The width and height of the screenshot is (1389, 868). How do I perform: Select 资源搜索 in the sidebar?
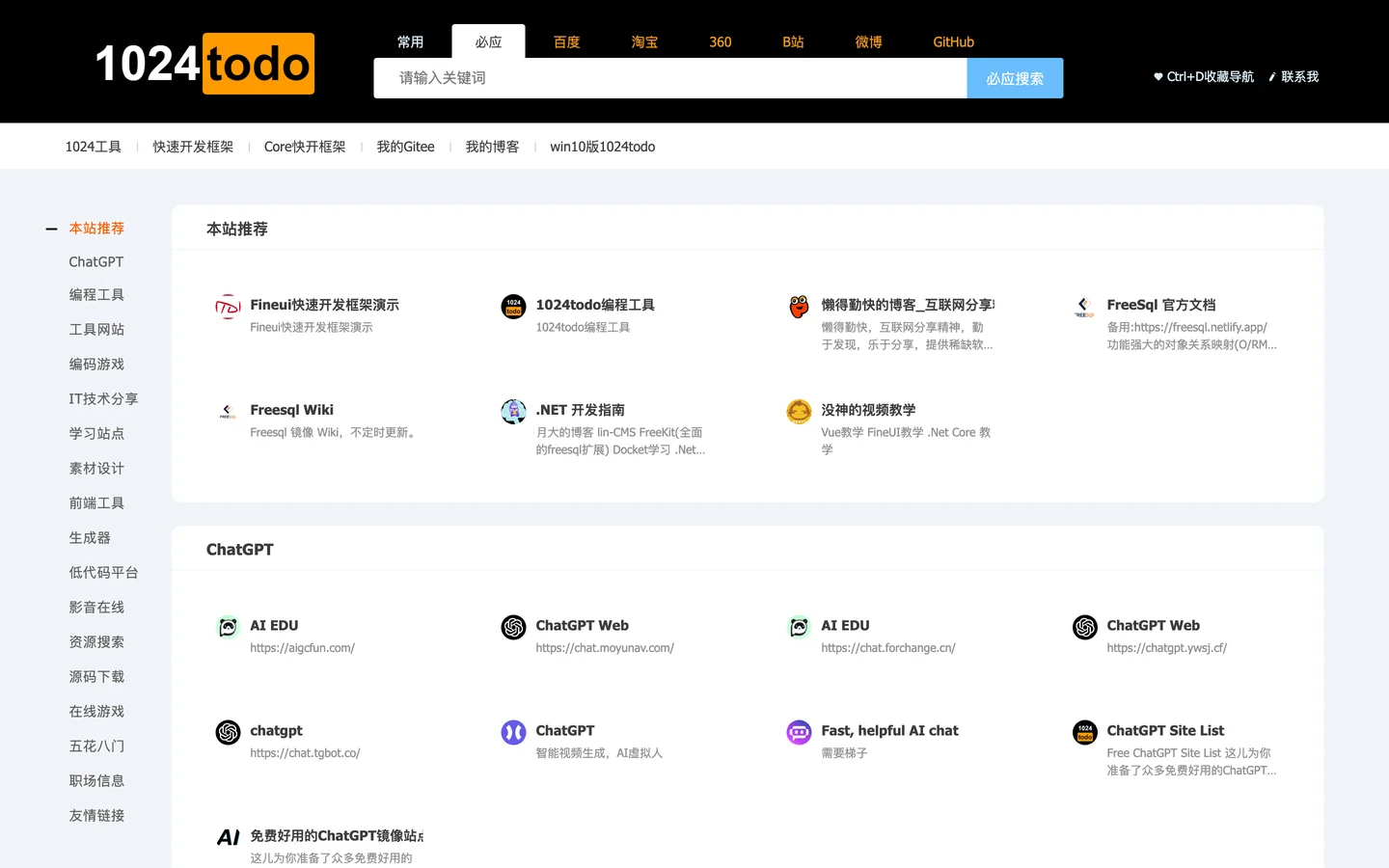[x=96, y=642]
